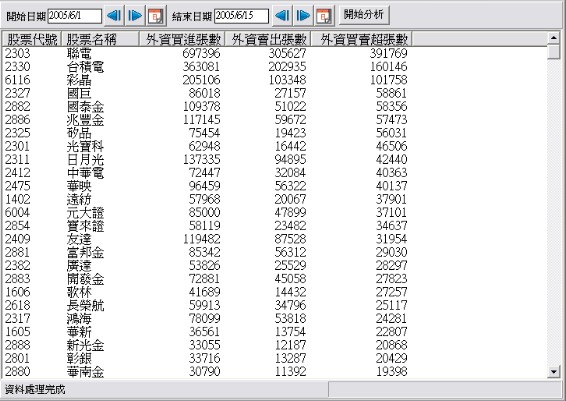Click net buy value 391769

point(388,53)
